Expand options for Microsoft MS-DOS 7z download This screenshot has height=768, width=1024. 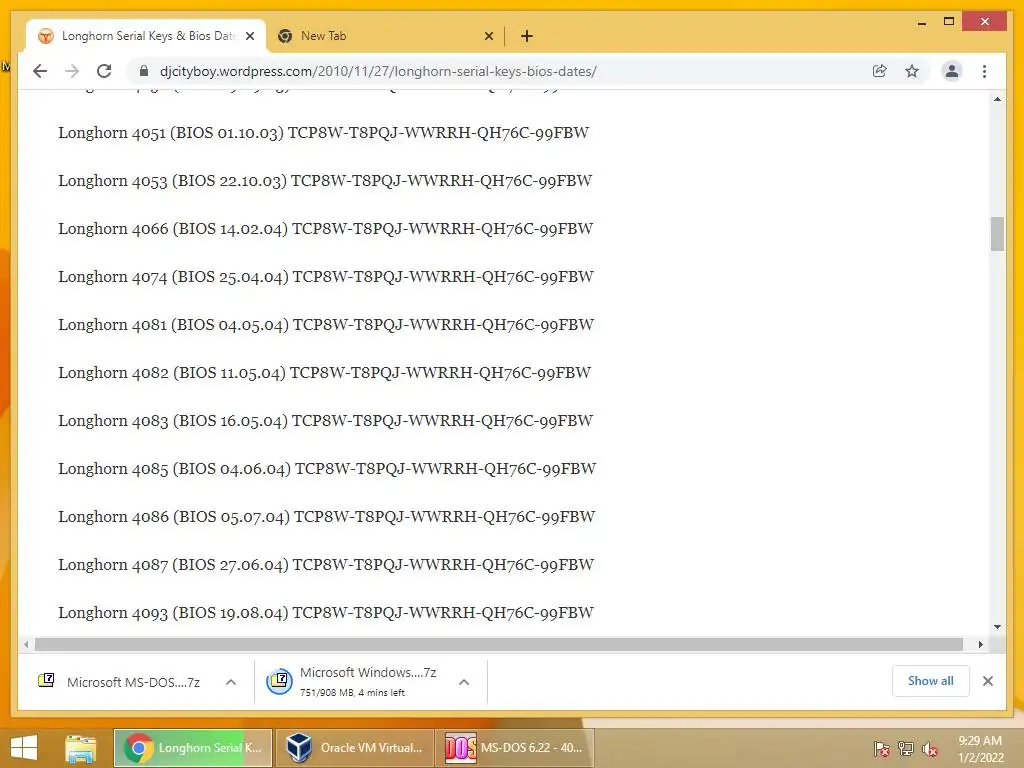231,682
